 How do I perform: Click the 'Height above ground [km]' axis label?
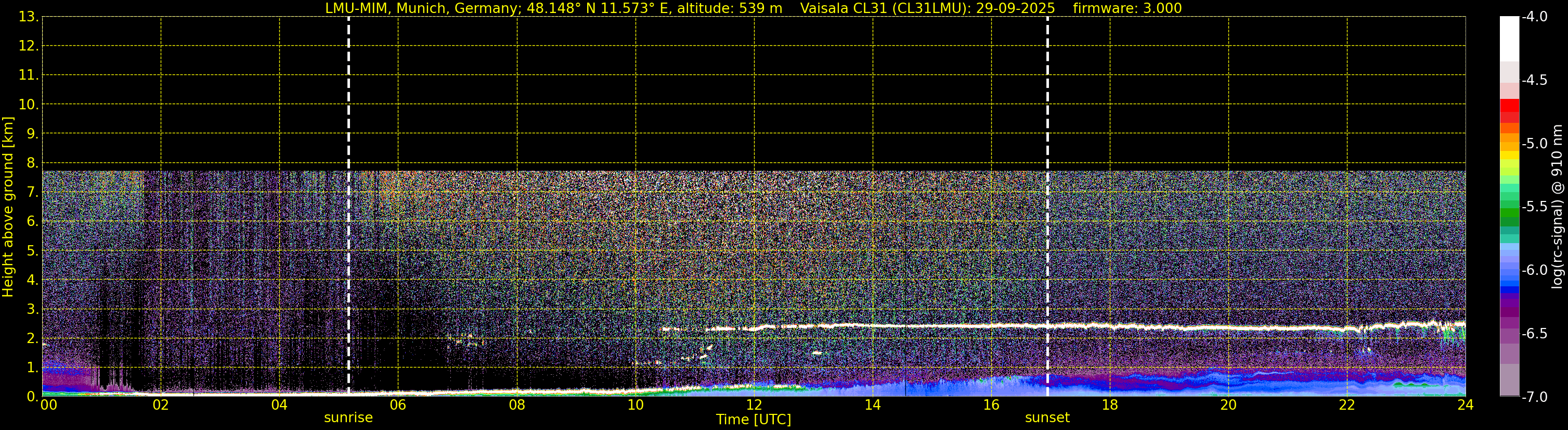8,207
